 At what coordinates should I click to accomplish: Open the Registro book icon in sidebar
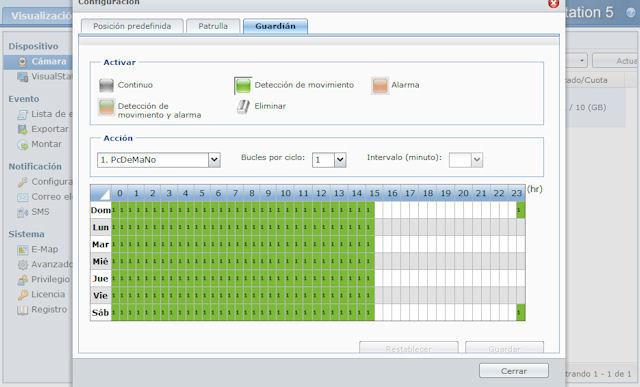pyautogui.click(x=22, y=310)
